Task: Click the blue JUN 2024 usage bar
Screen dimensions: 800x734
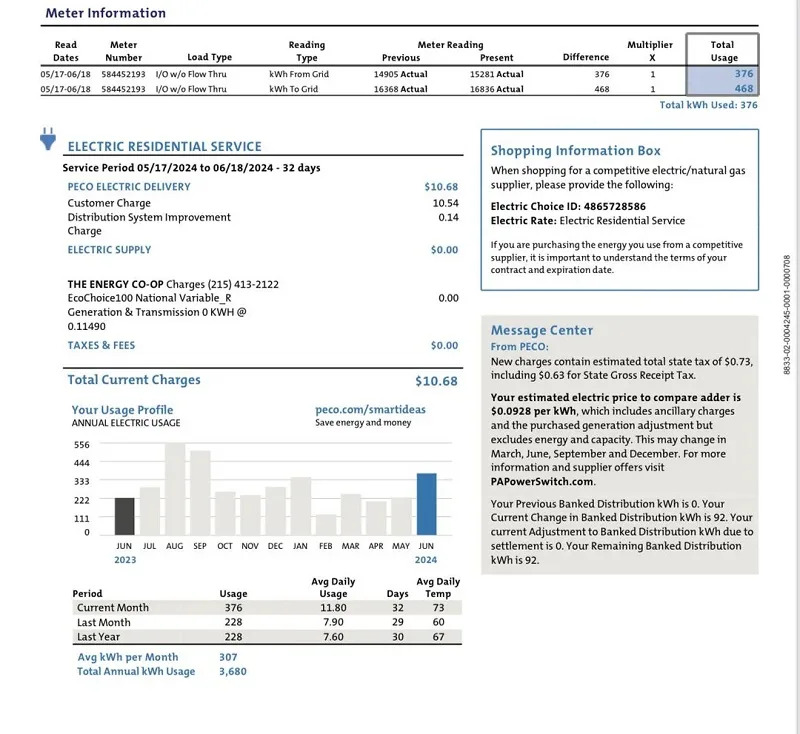Action: (x=426, y=504)
